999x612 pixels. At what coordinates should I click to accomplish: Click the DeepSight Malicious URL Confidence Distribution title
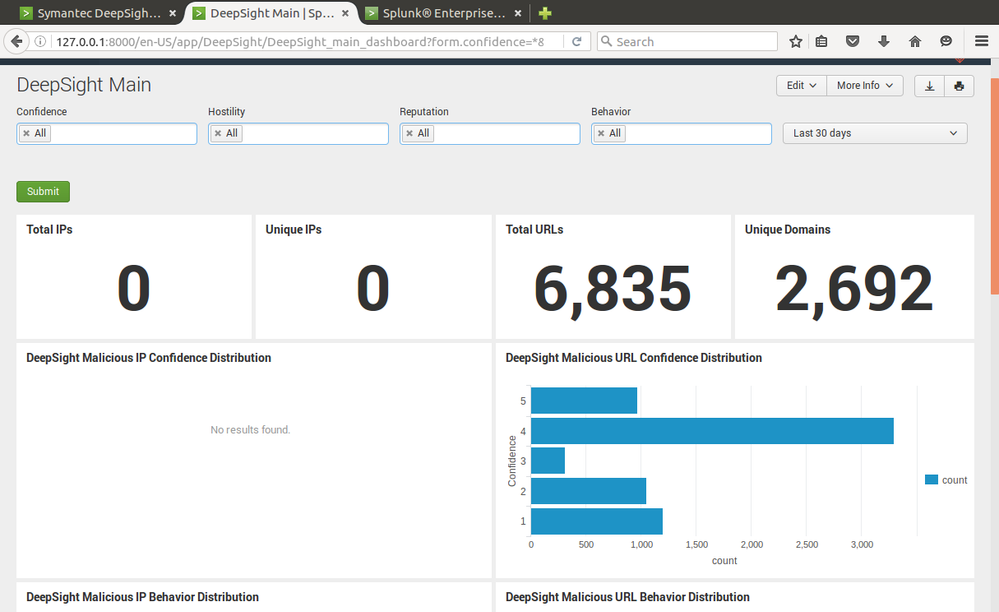[x=633, y=358]
